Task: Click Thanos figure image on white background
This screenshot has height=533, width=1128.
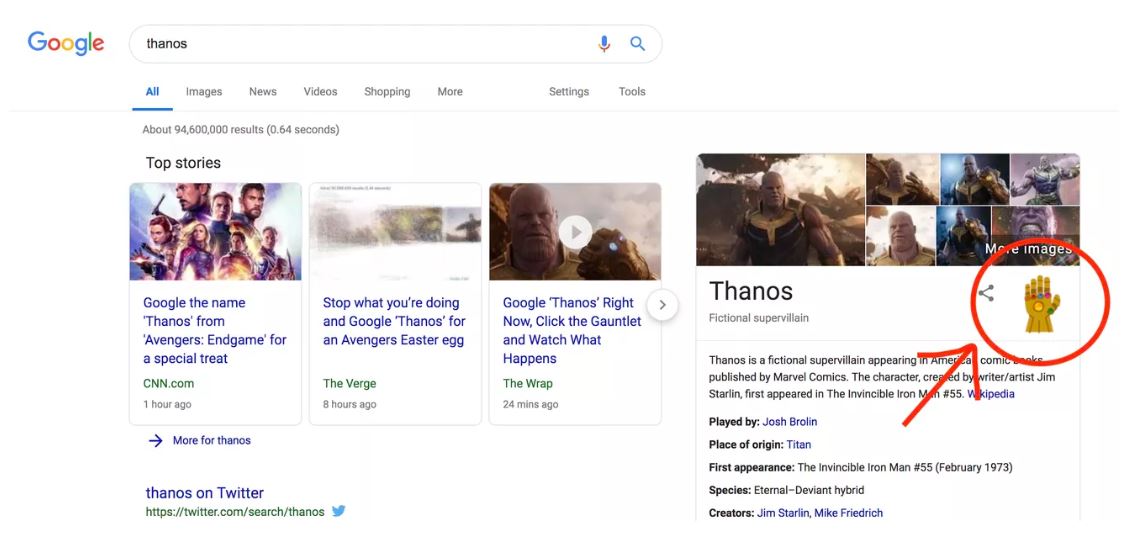Action: pyautogui.click(x=1045, y=178)
